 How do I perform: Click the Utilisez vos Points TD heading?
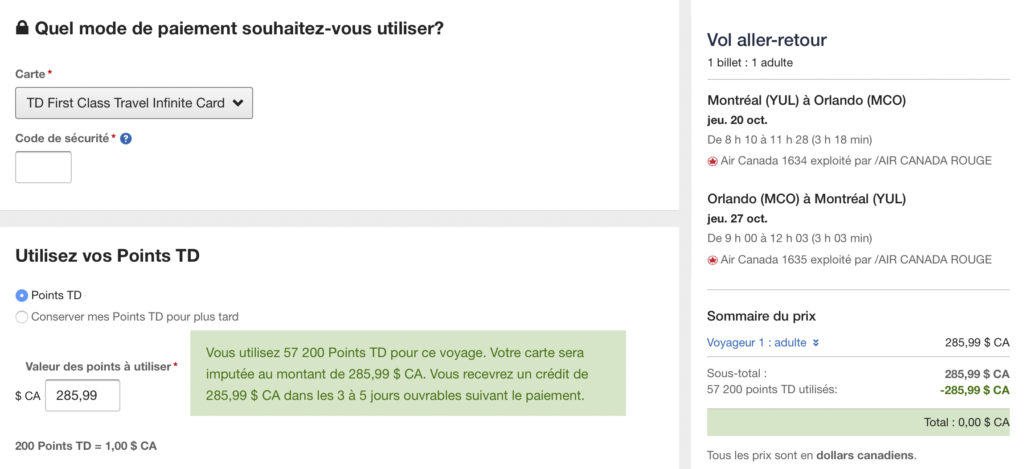point(107,256)
